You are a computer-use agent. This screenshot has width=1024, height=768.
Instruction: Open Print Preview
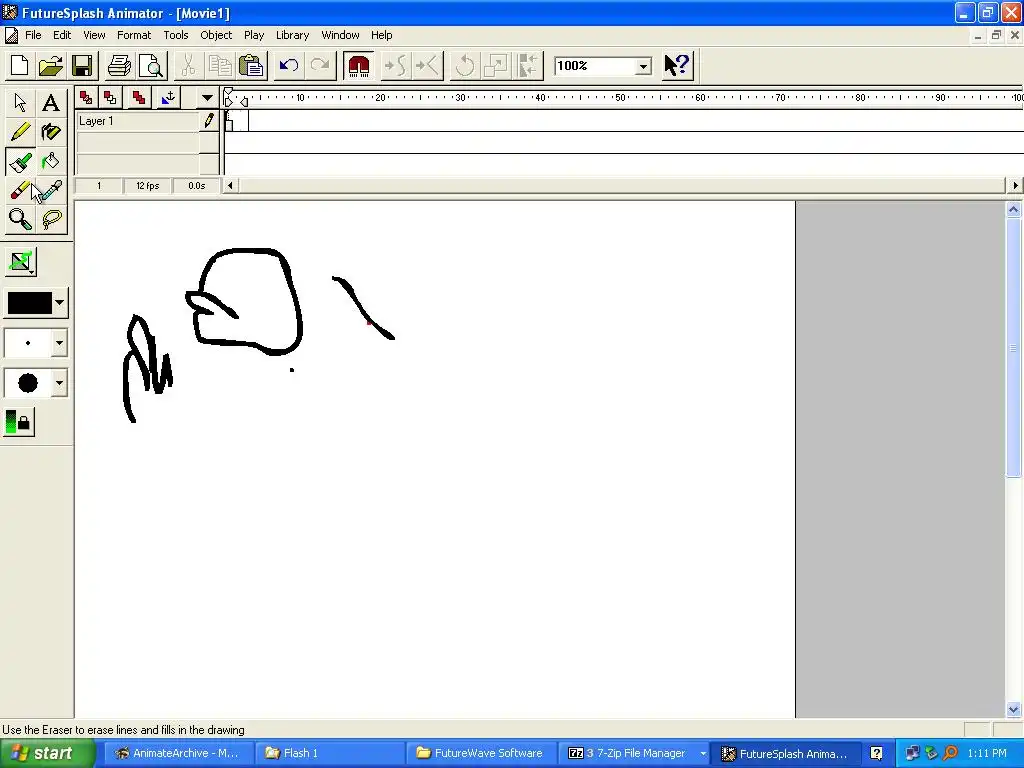pyautogui.click(x=152, y=65)
